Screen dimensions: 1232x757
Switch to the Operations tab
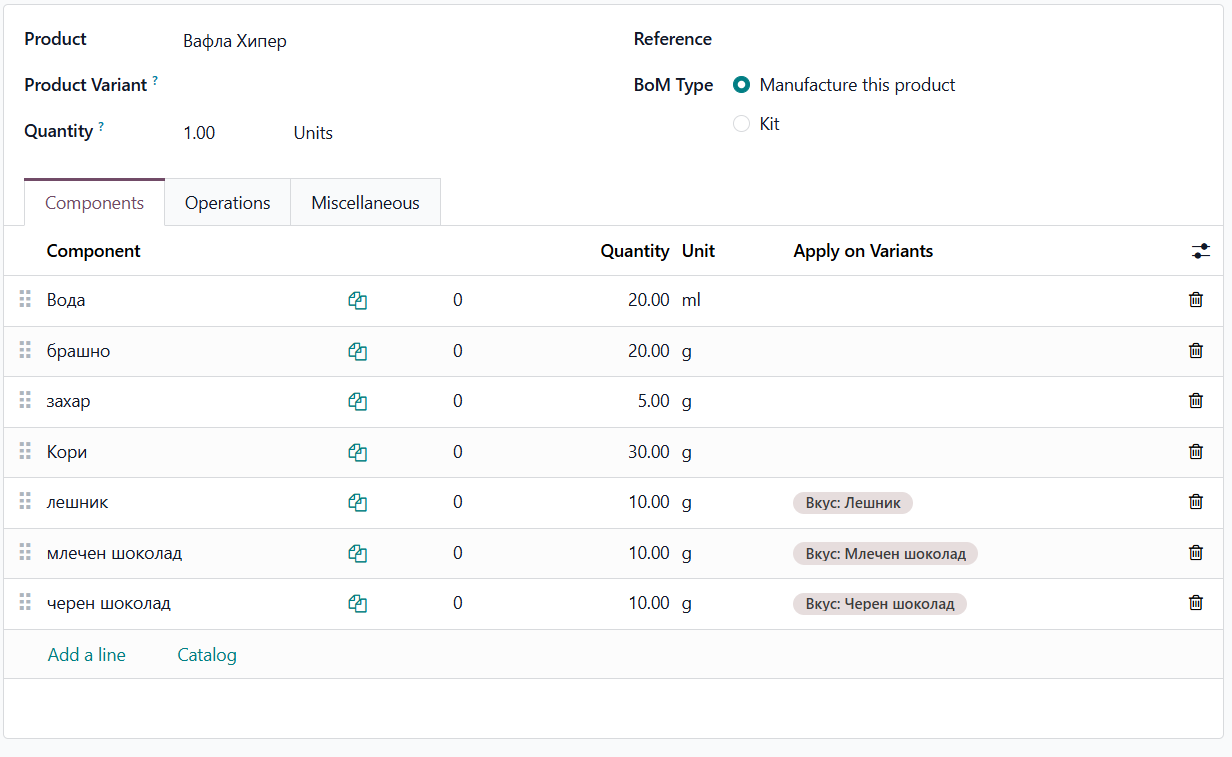(227, 203)
